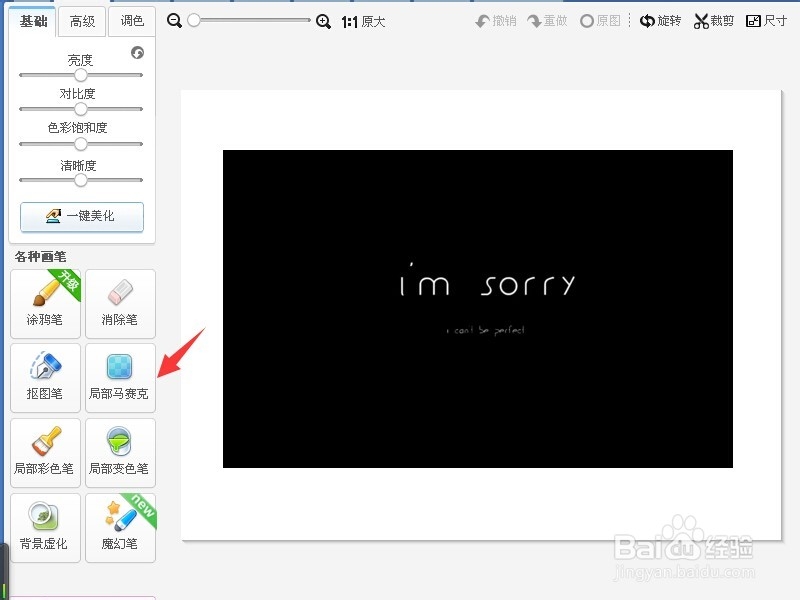The width and height of the screenshot is (800, 600).
Task: Open the 尺寸 resize tool
Action: click(x=766, y=21)
